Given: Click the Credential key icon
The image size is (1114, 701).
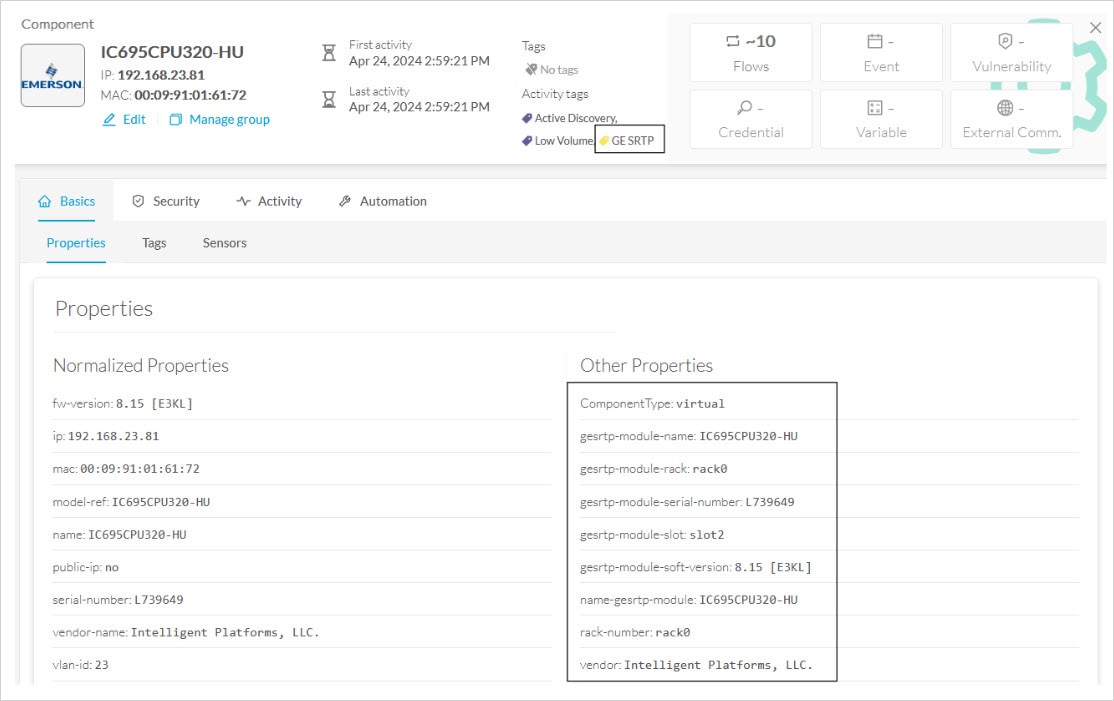Looking at the screenshot, I should (745, 107).
